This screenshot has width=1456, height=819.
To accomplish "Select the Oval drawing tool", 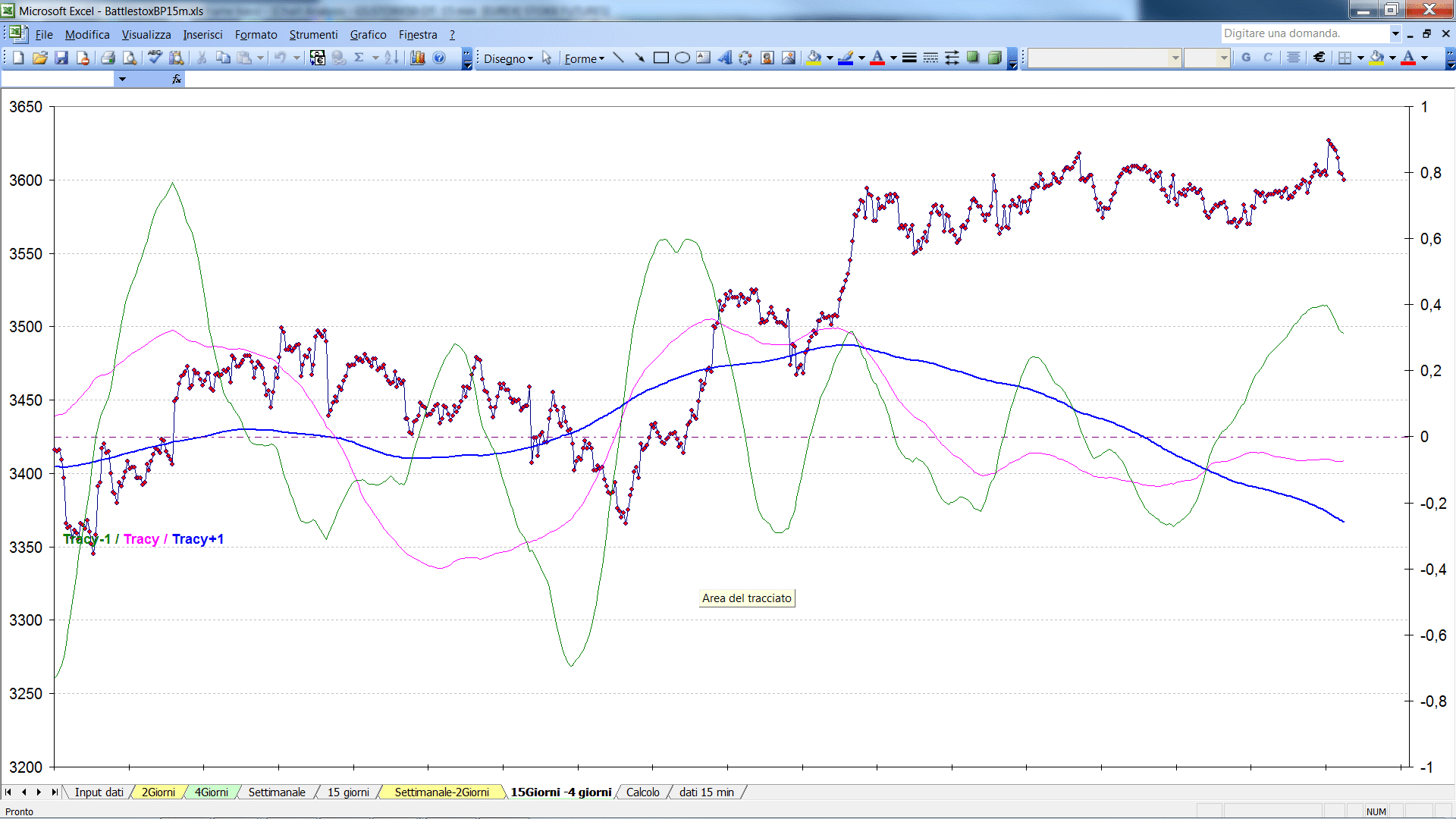I will coord(682,58).
